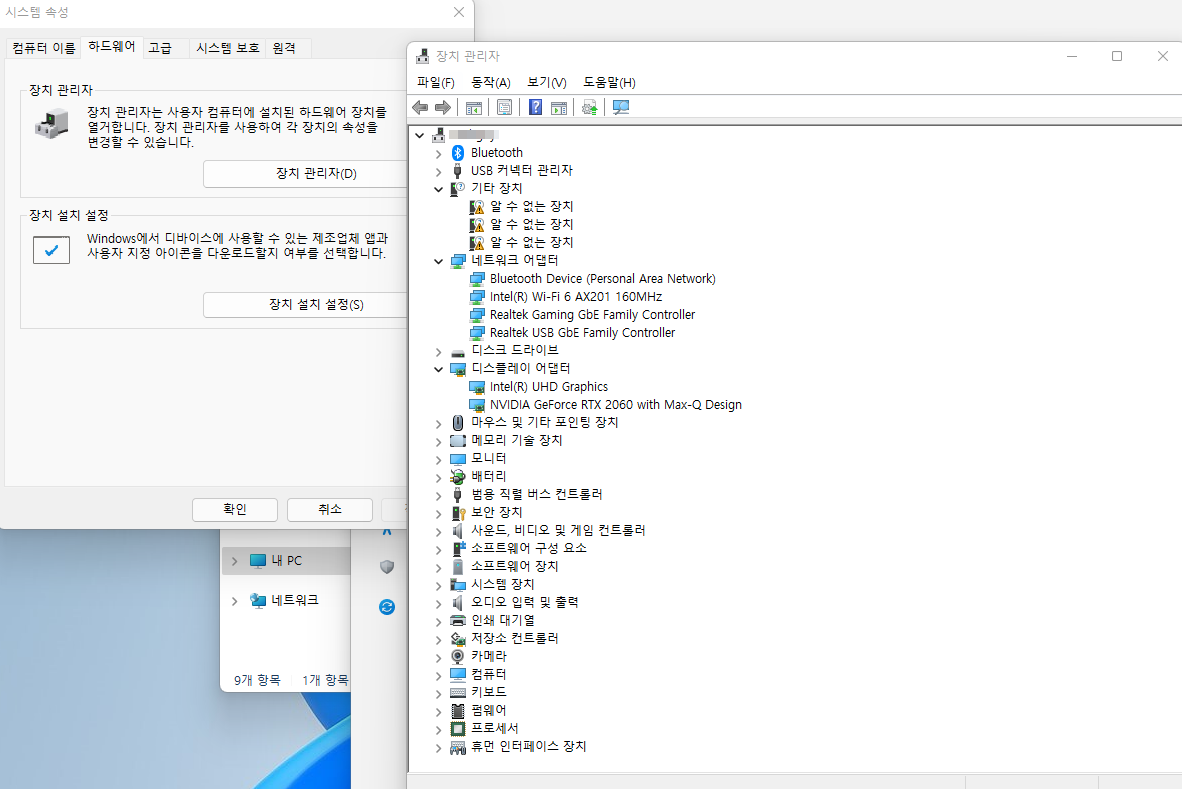Select the first unknown device (알 수 없는 장치)
This screenshot has height=789, width=1182.
(x=531, y=206)
